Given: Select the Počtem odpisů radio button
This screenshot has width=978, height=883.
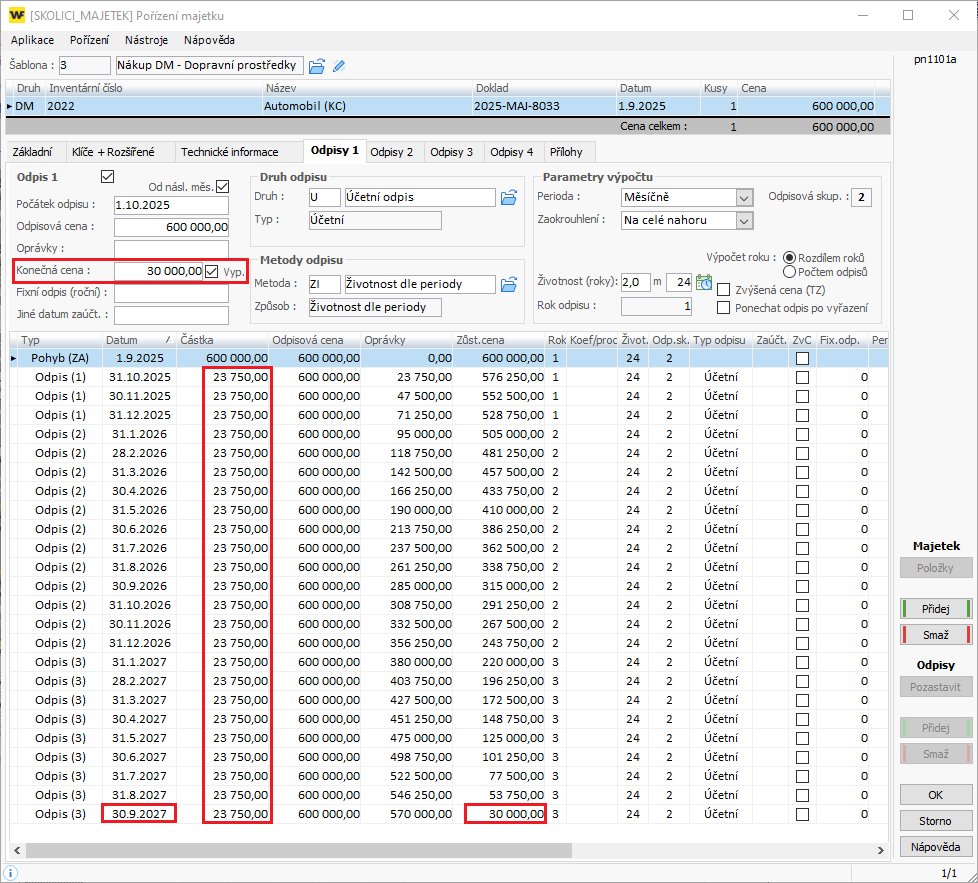Looking at the screenshot, I should pos(790,271).
